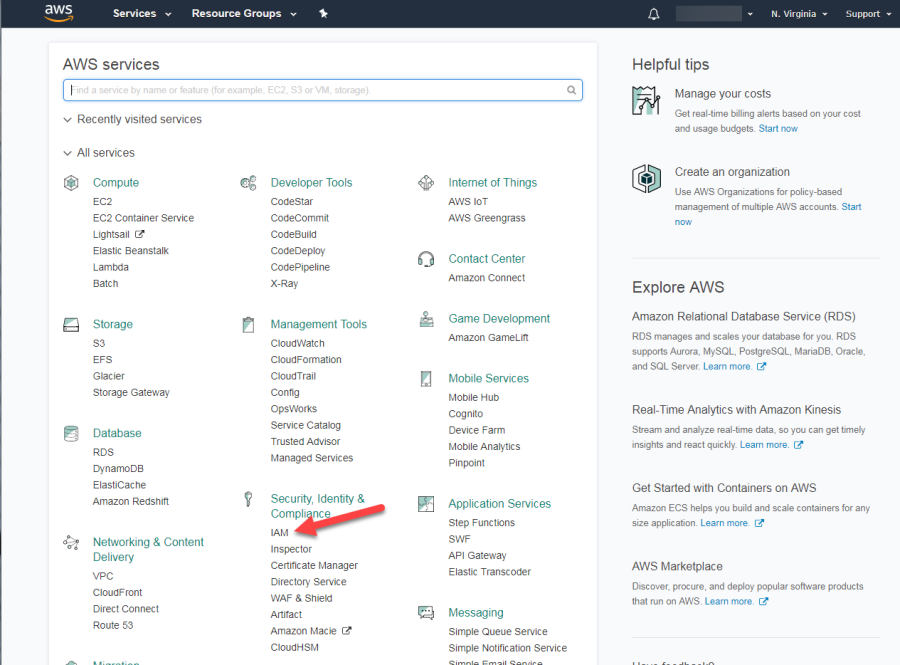Click the Create an organization icon
This screenshot has height=665, width=900.
(x=647, y=178)
